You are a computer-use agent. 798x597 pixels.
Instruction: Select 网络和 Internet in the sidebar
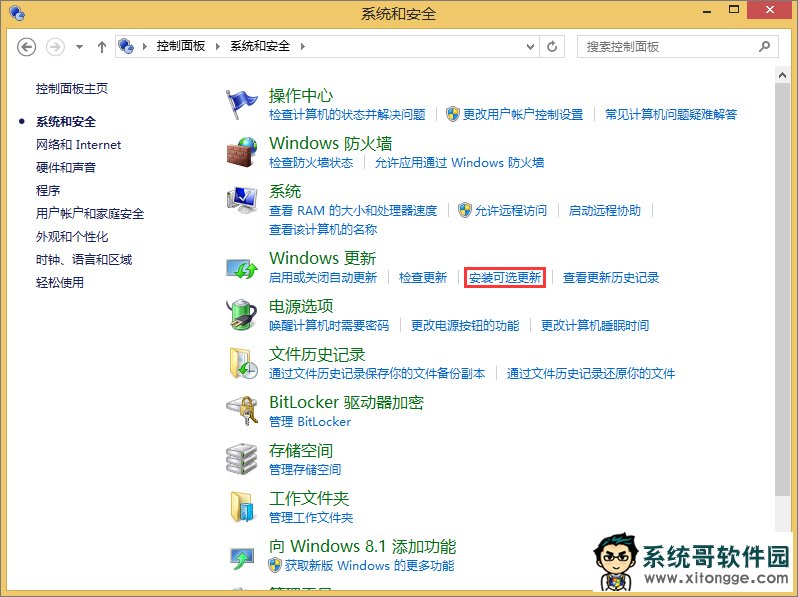(x=78, y=145)
